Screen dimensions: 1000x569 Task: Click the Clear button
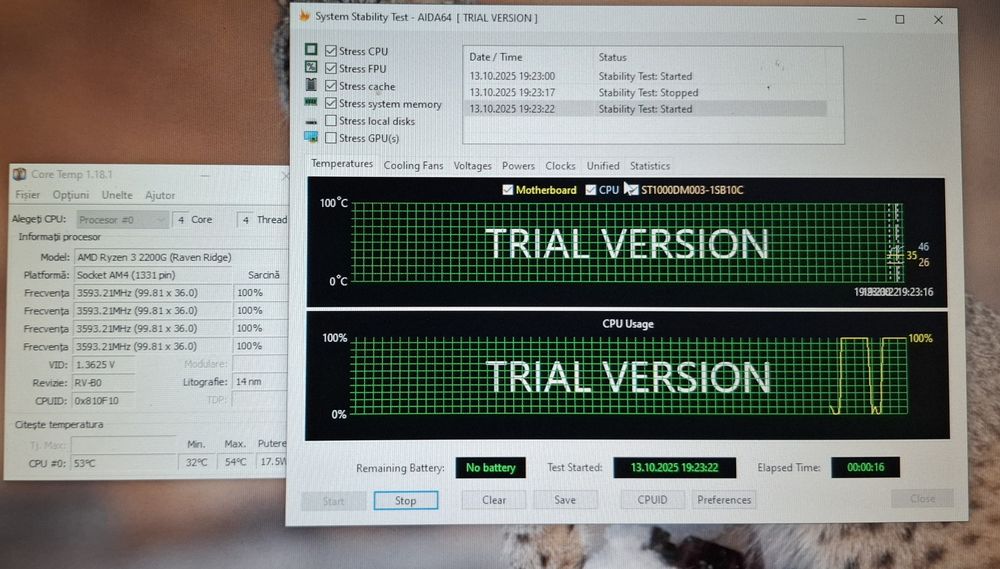[x=494, y=499]
